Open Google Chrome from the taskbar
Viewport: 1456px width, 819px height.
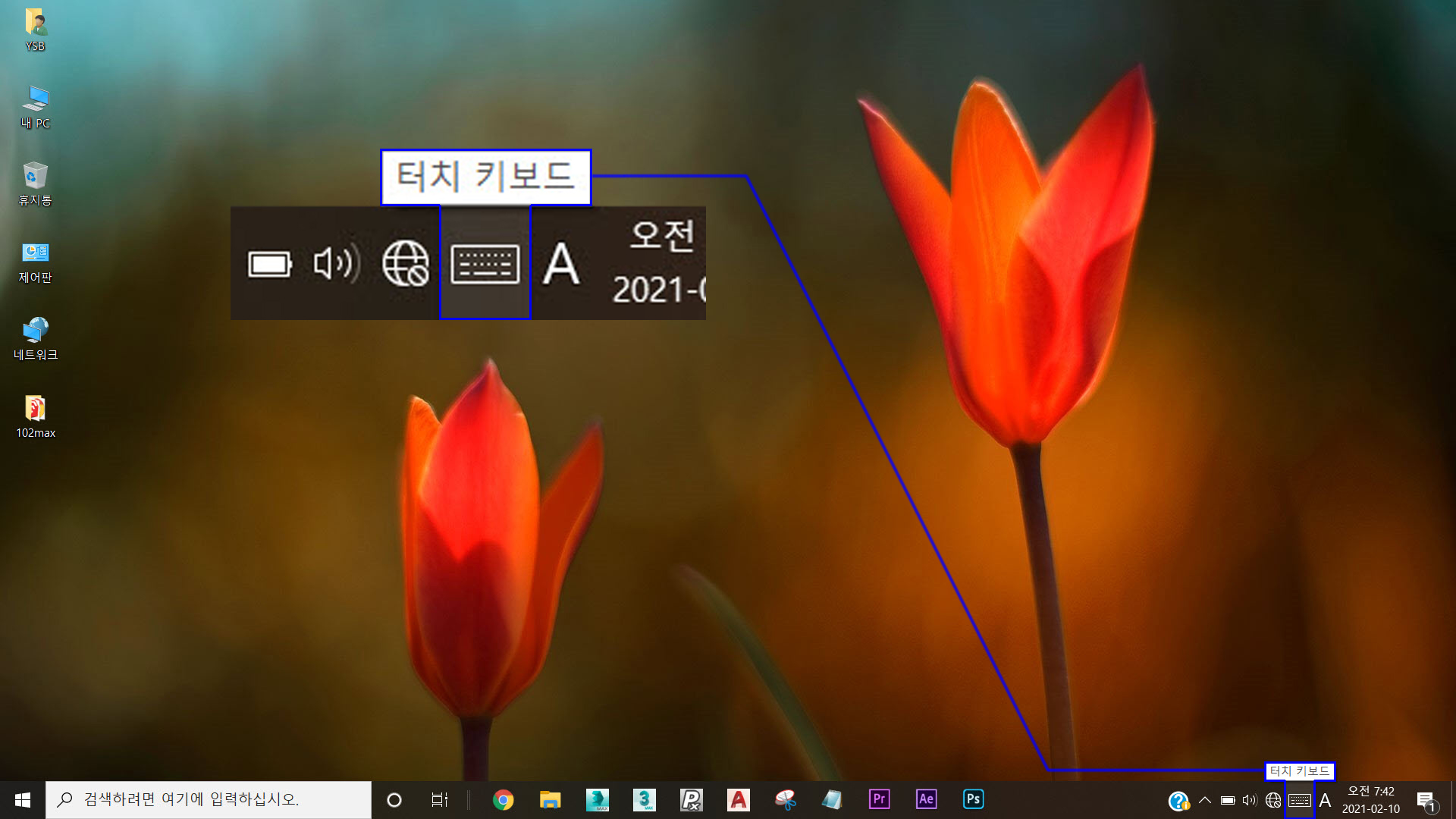(x=503, y=800)
